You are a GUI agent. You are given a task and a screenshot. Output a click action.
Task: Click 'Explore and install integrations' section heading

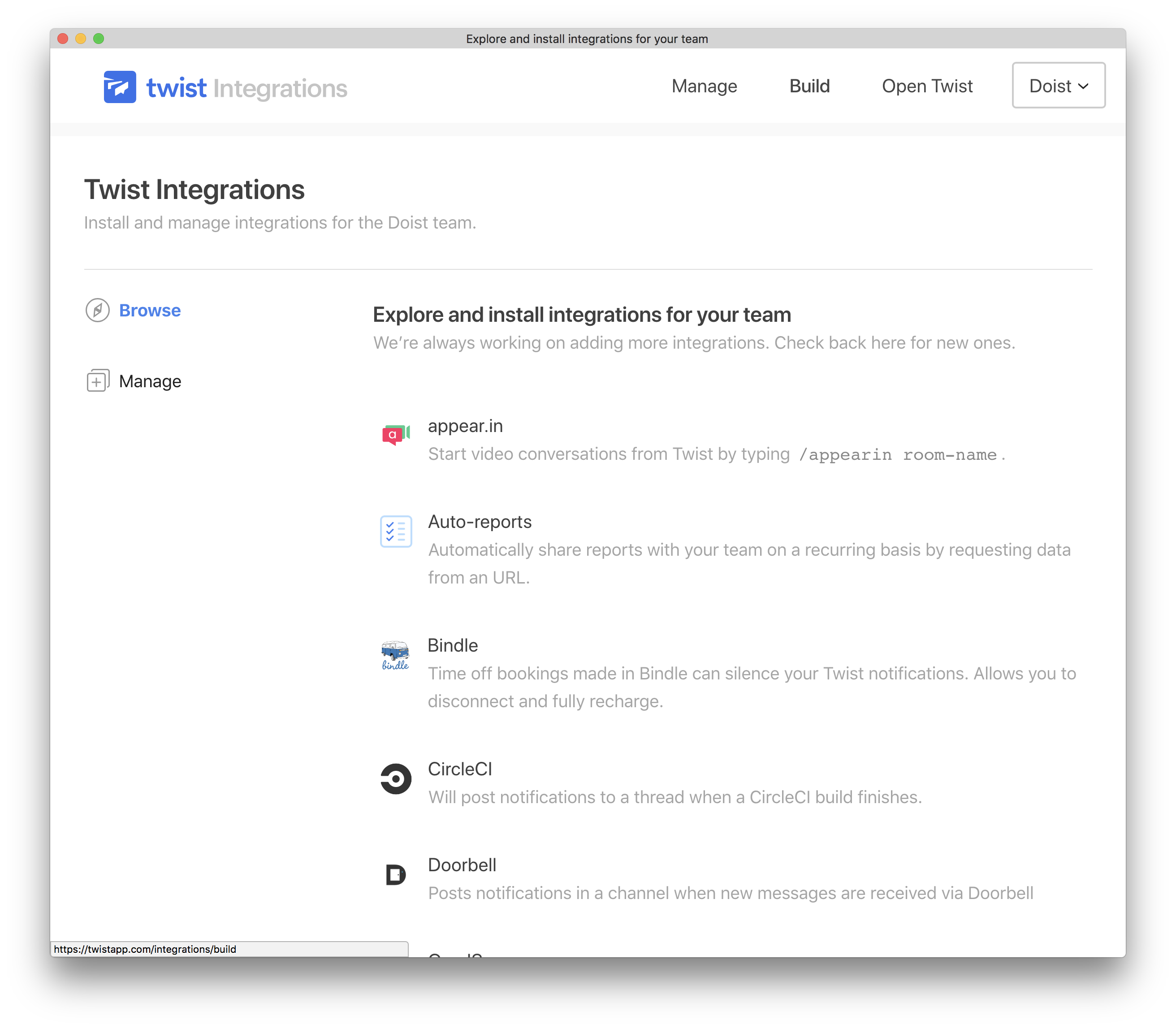[582, 315]
